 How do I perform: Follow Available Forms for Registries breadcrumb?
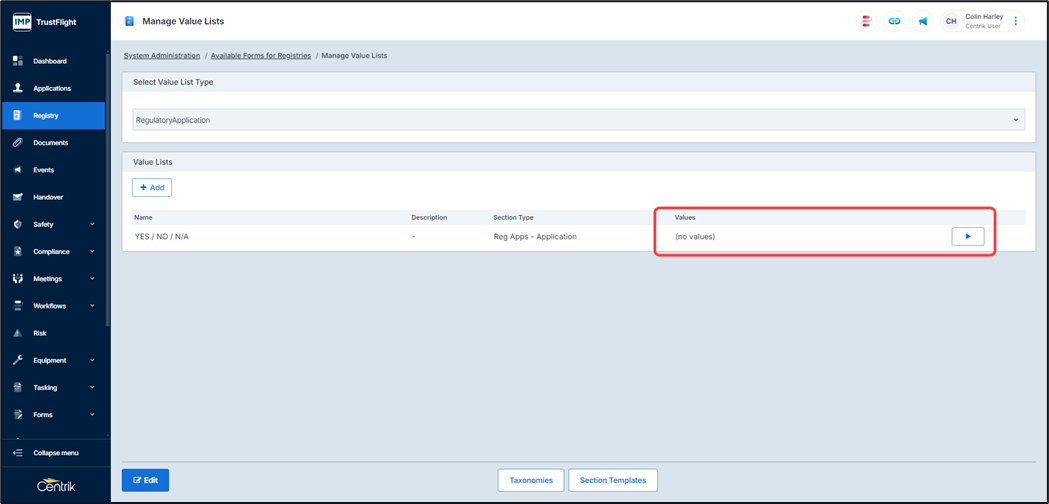260,56
